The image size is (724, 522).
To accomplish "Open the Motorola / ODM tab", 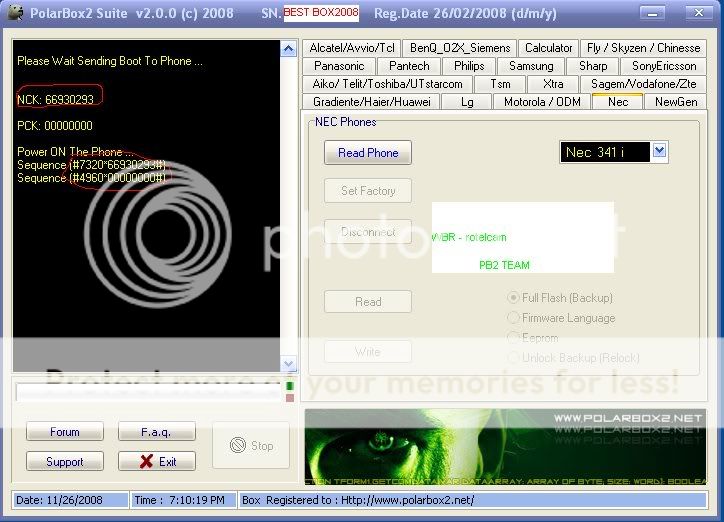I will [542, 102].
